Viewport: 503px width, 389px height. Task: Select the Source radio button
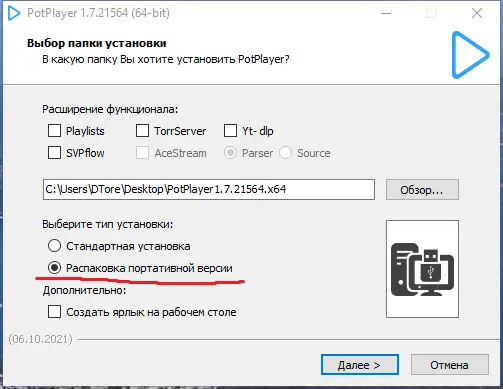click(x=285, y=153)
